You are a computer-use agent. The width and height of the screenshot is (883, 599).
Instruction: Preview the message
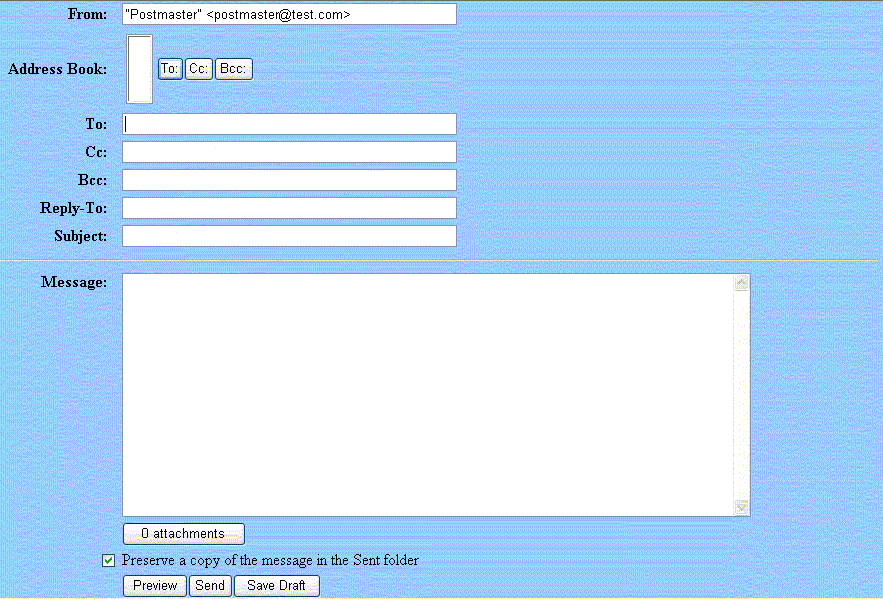155,585
